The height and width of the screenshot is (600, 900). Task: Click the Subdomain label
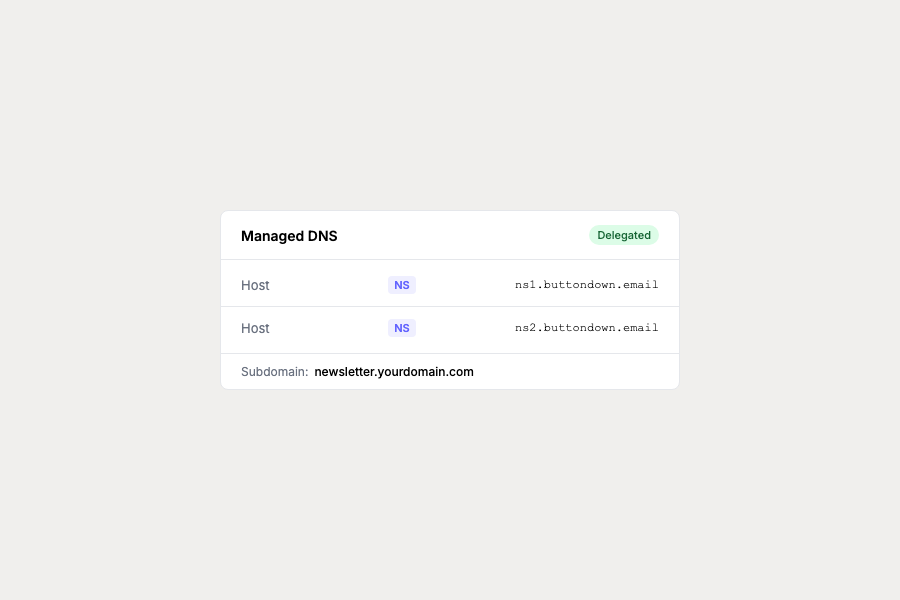273,371
